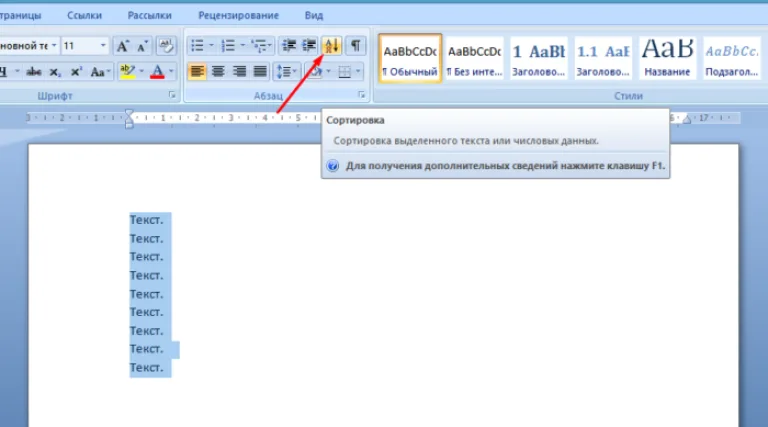Apply the Обычный style
The image size is (768, 427).
tap(410, 58)
